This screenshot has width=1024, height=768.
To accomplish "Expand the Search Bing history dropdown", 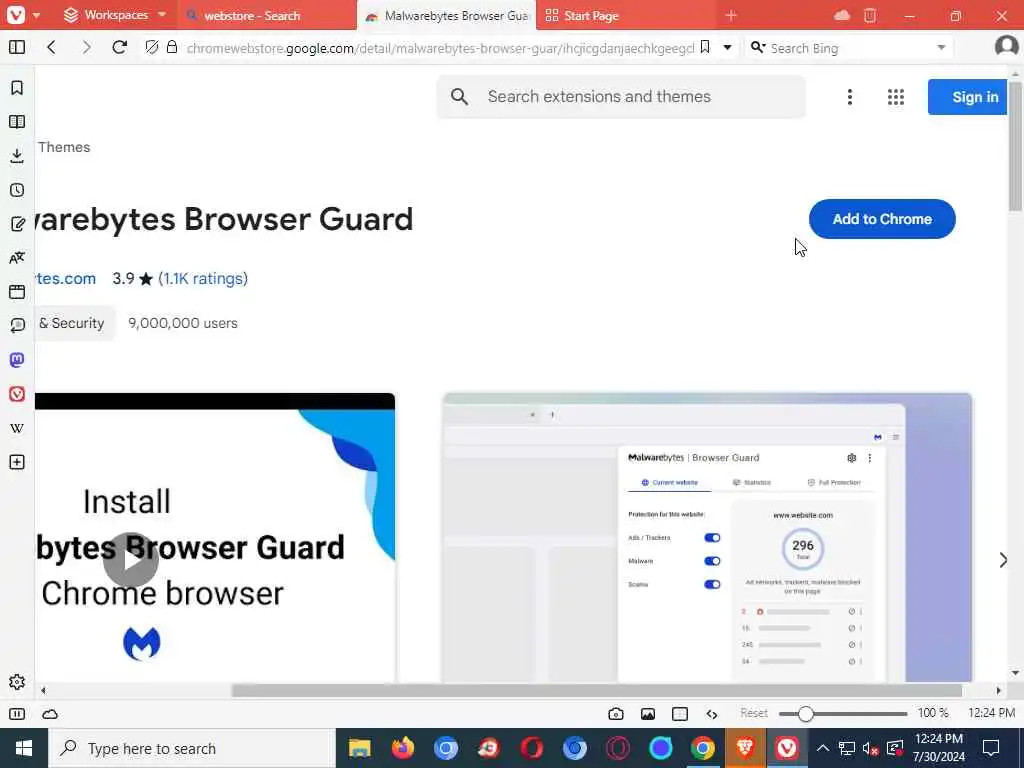I will coord(941,47).
